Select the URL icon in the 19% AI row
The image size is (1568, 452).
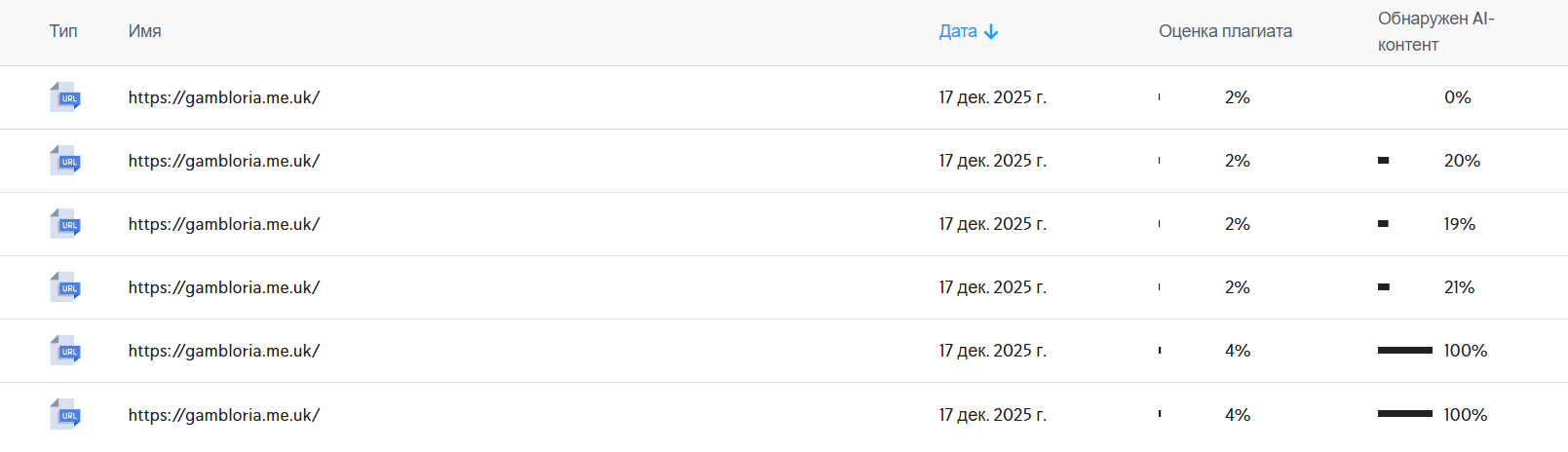[x=65, y=224]
